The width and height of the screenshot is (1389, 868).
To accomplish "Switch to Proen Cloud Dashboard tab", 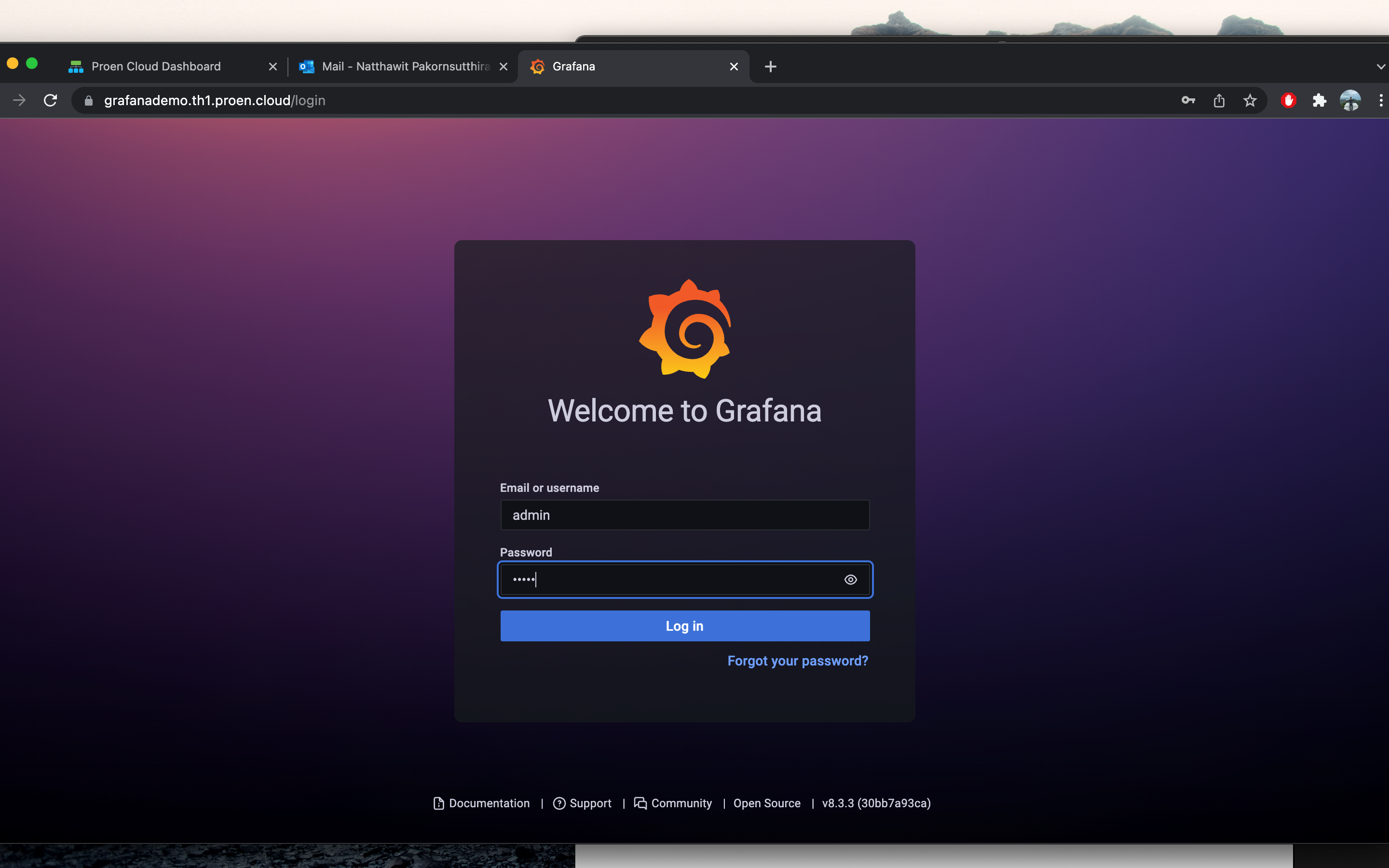I will pyautogui.click(x=172, y=67).
